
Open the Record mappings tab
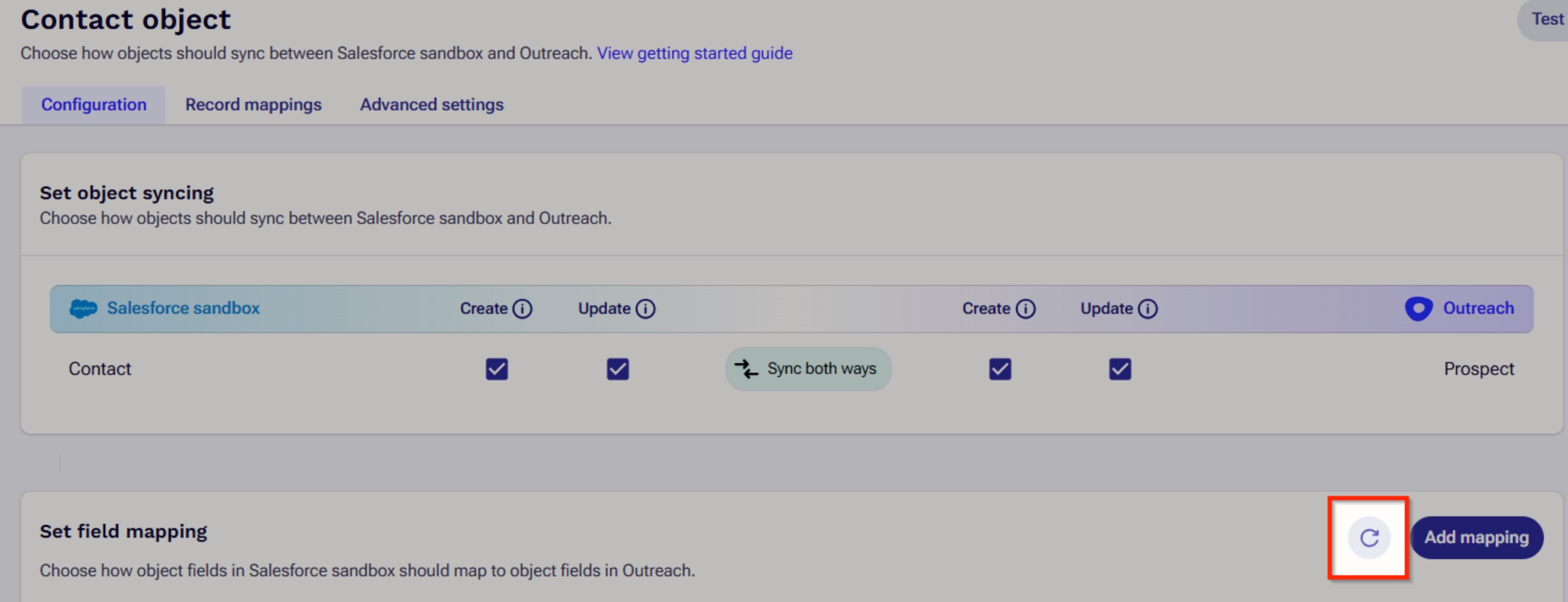[x=253, y=104]
